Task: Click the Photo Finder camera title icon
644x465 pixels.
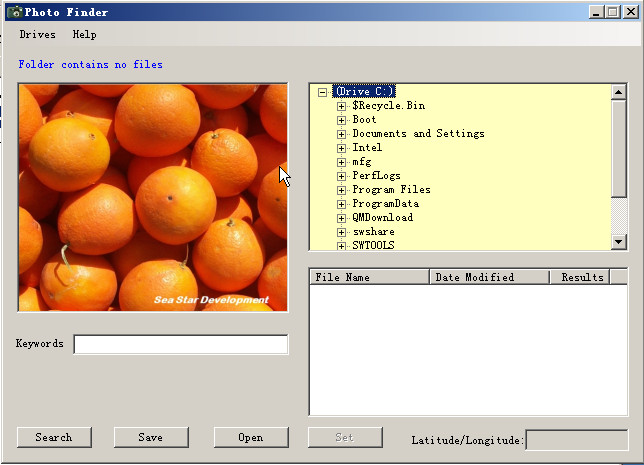Action: click(x=15, y=12)
